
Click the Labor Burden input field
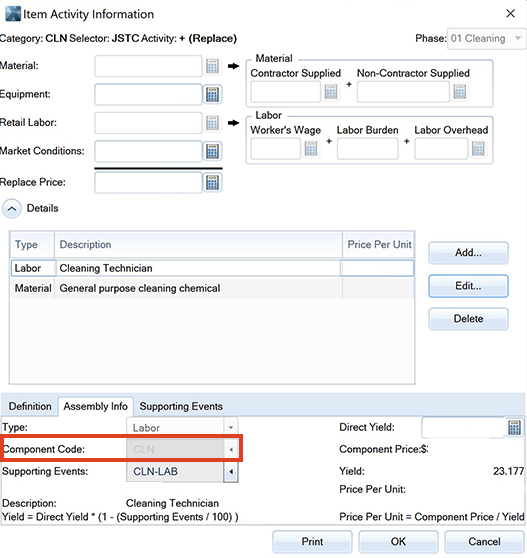pos(368,148)
